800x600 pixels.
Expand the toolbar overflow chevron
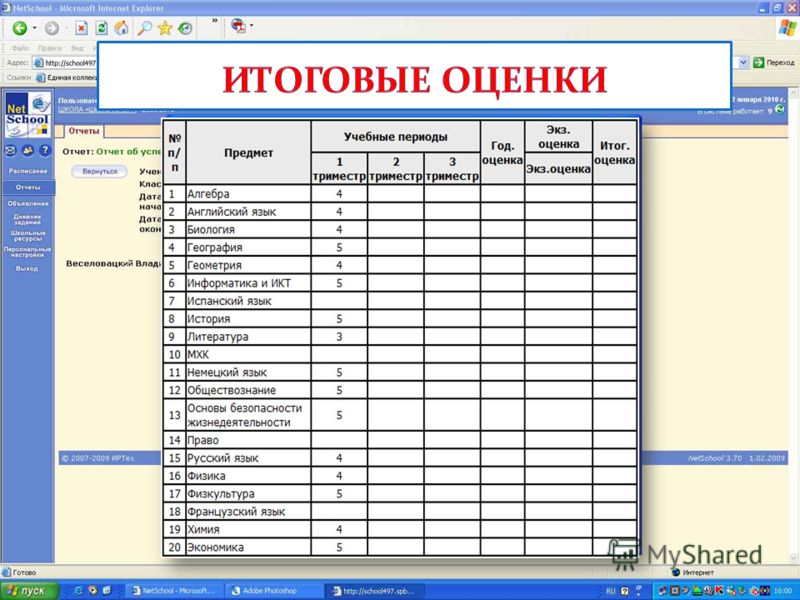tap(215, 21)
